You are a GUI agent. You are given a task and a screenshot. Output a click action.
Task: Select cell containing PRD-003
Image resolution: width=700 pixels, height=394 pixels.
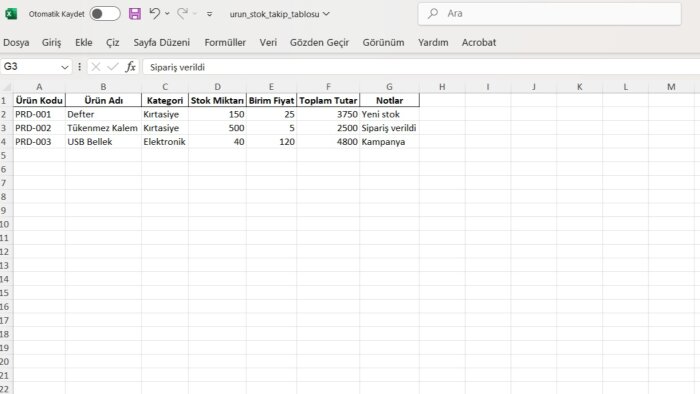39,142
